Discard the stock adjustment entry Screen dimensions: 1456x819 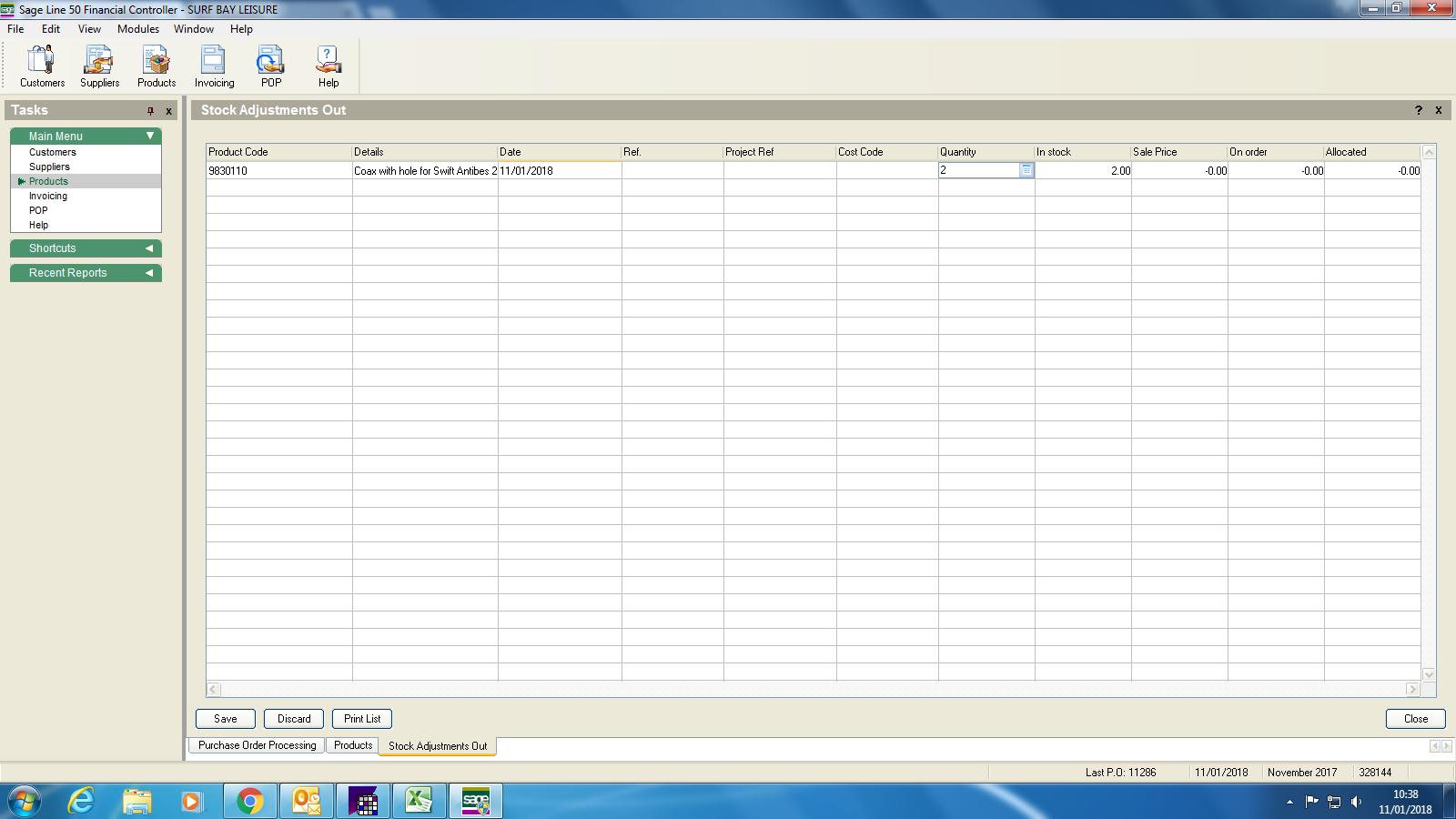coord(294,719)
